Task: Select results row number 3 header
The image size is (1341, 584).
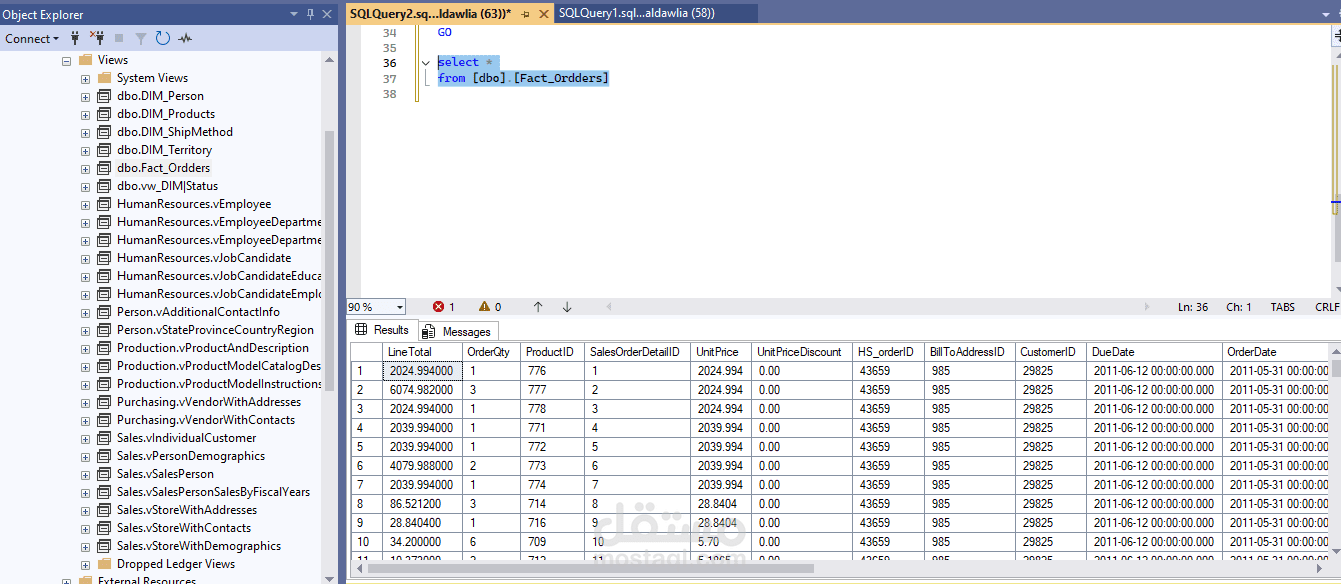Action: 366,409
